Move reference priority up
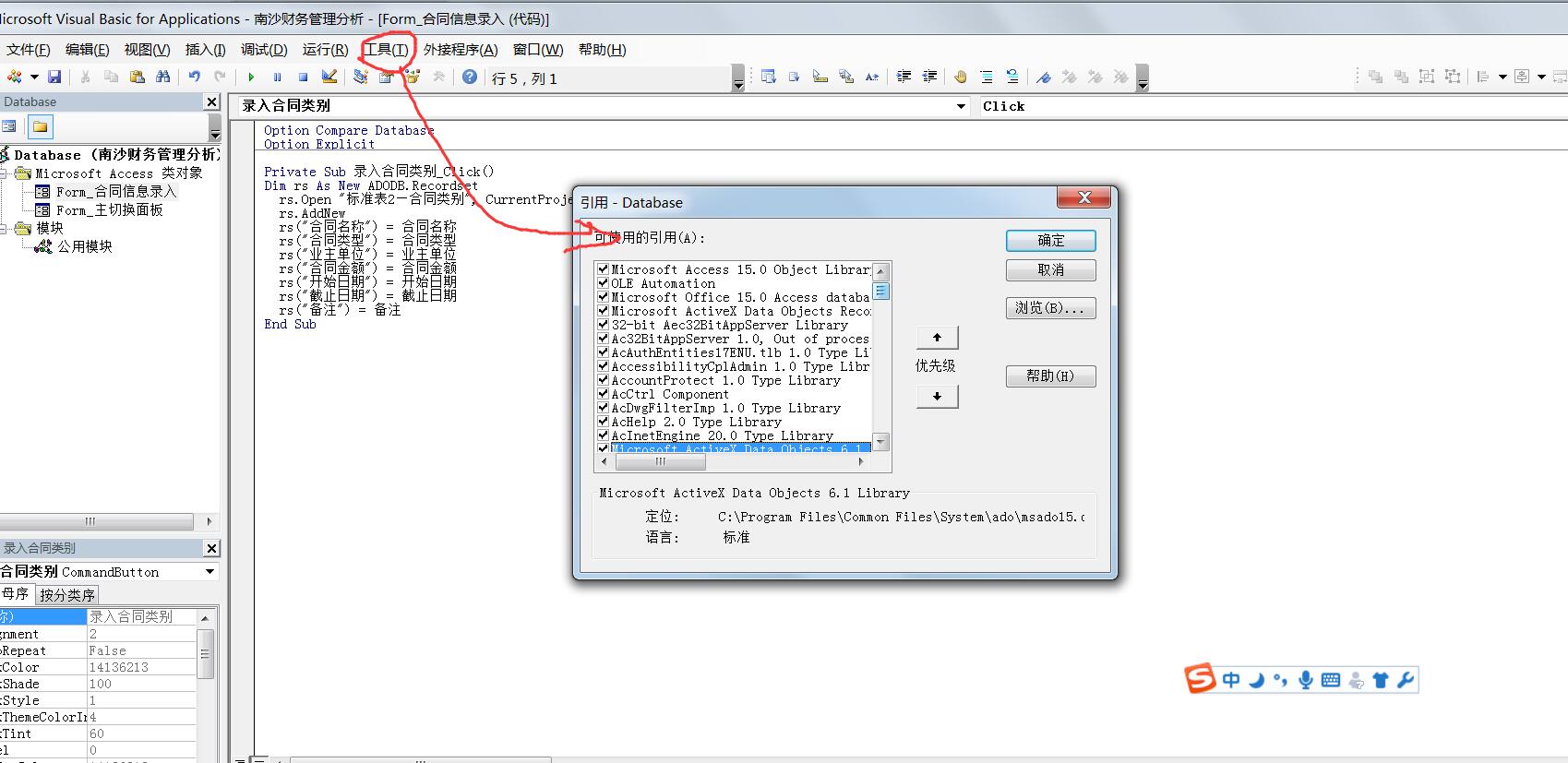Screen dimensions: 1568x763 [x=938, y=338]
